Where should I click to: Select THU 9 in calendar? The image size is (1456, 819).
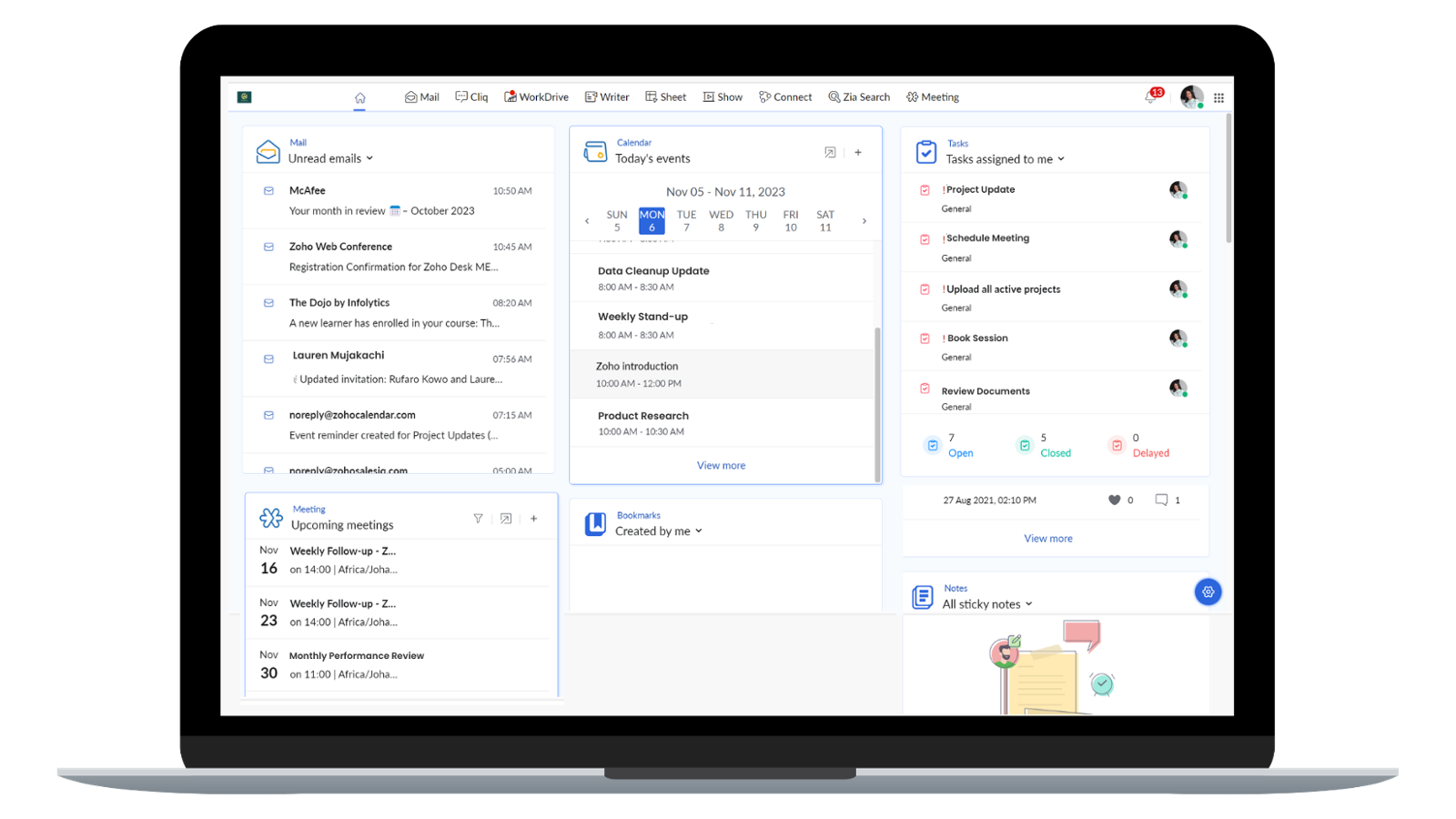[755, 221]
